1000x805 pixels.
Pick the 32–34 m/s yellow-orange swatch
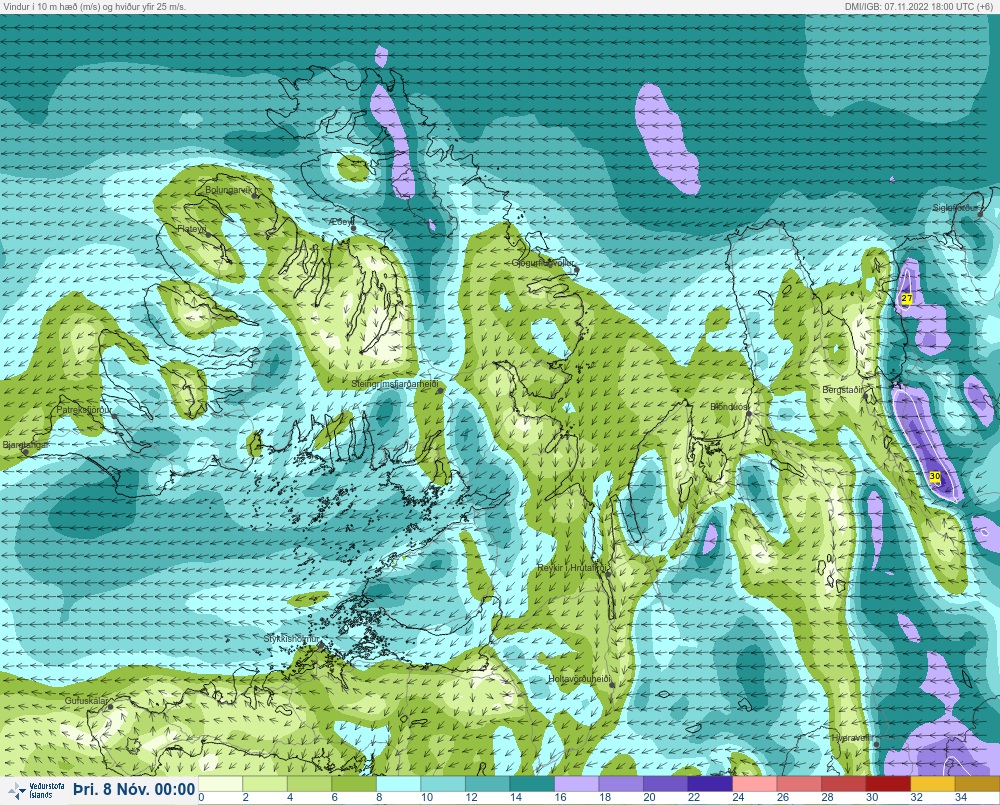click(x=933, y=784)
